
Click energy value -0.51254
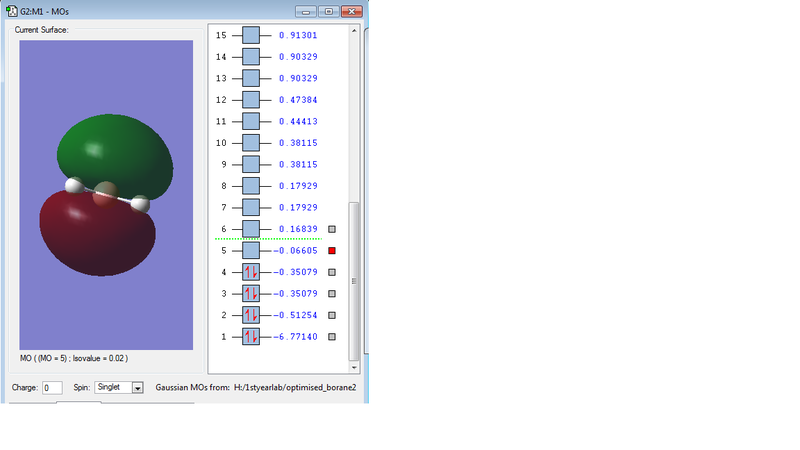(x=295, y=315)
